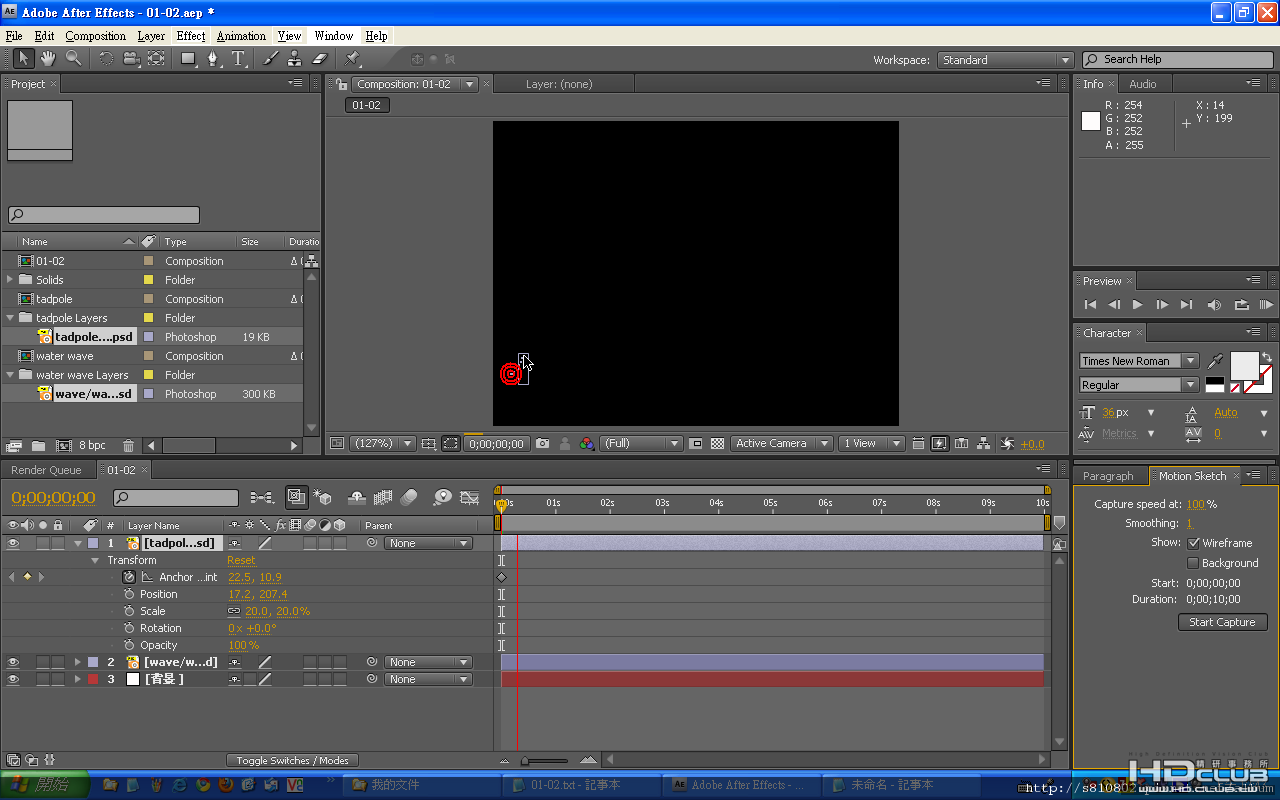Delete selected project item trash
1280x800 pixels.
coord(128,446)
